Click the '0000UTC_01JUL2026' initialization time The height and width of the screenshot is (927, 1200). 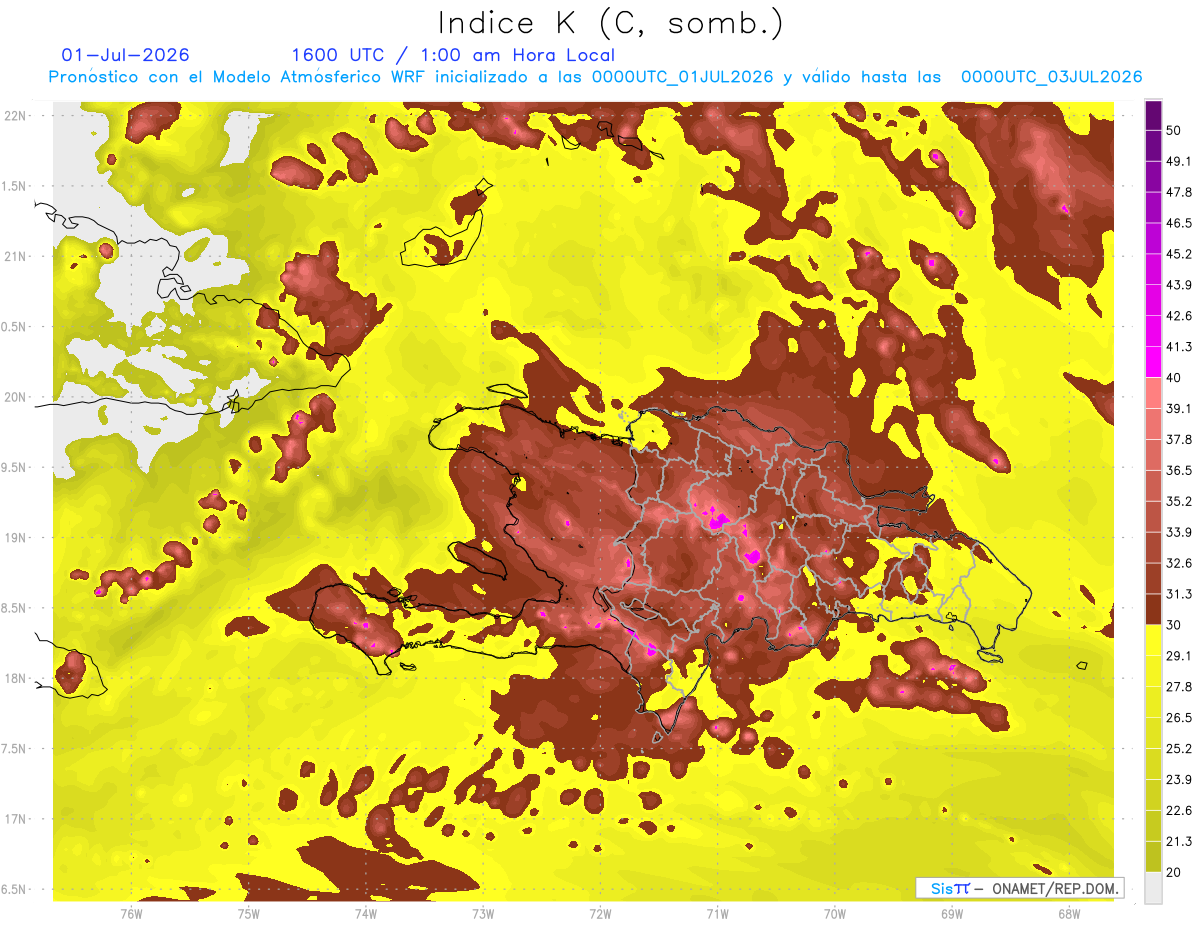click(682, 77)
